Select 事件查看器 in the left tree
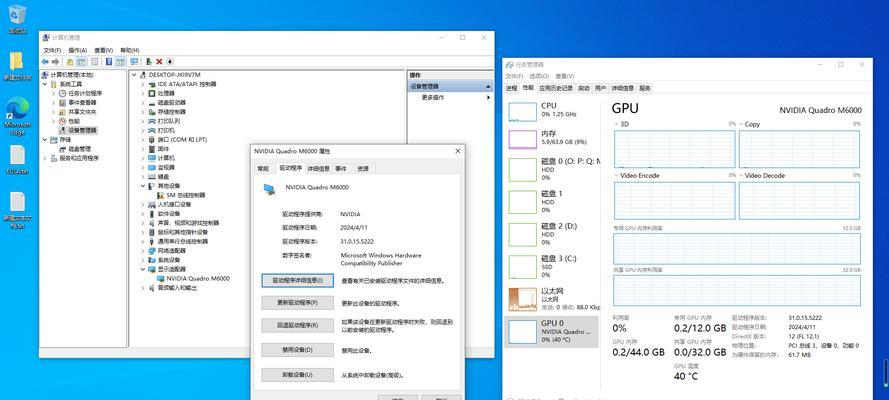Screen dimensions: 889x400 pos(82,103)
